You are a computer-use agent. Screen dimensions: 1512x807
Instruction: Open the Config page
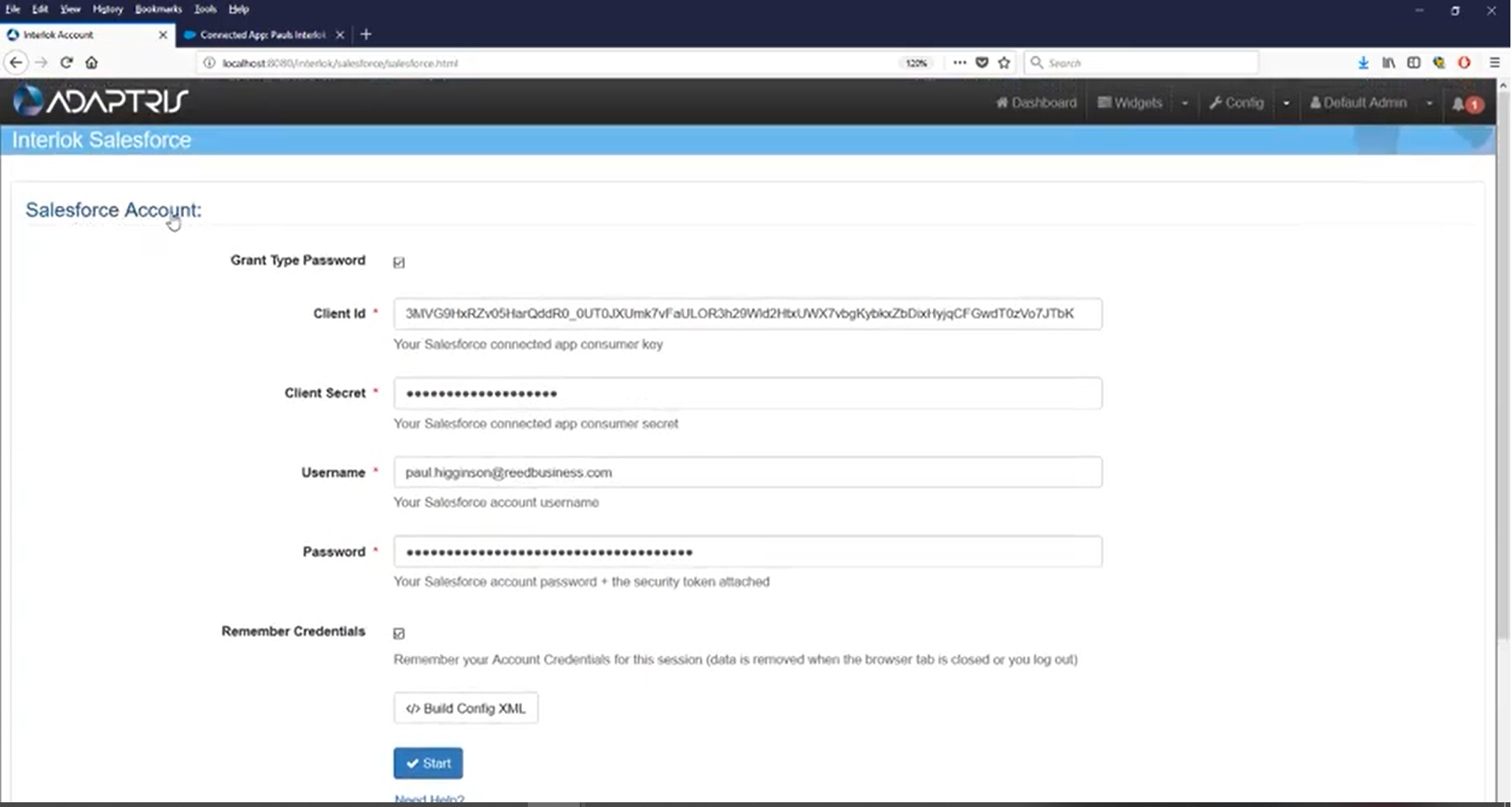1237,103
